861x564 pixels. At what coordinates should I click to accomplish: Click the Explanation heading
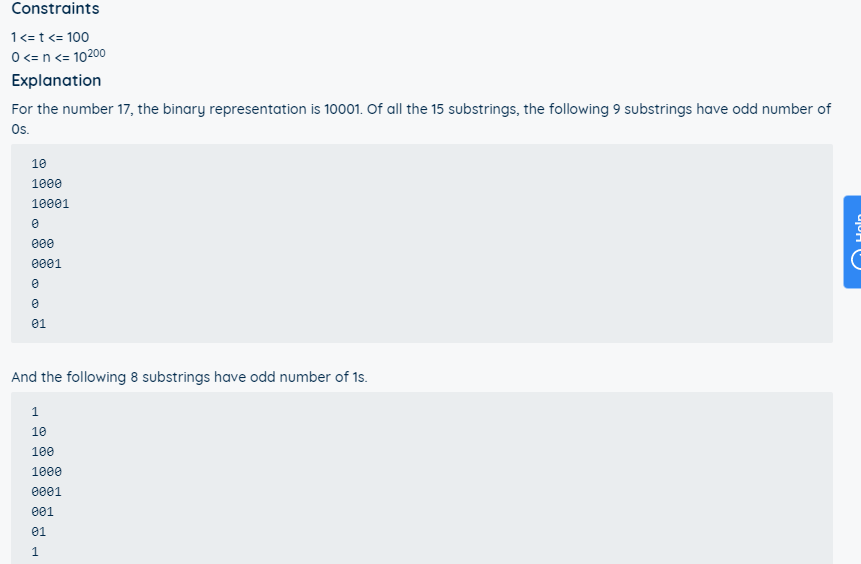click(x=56, y=80)
